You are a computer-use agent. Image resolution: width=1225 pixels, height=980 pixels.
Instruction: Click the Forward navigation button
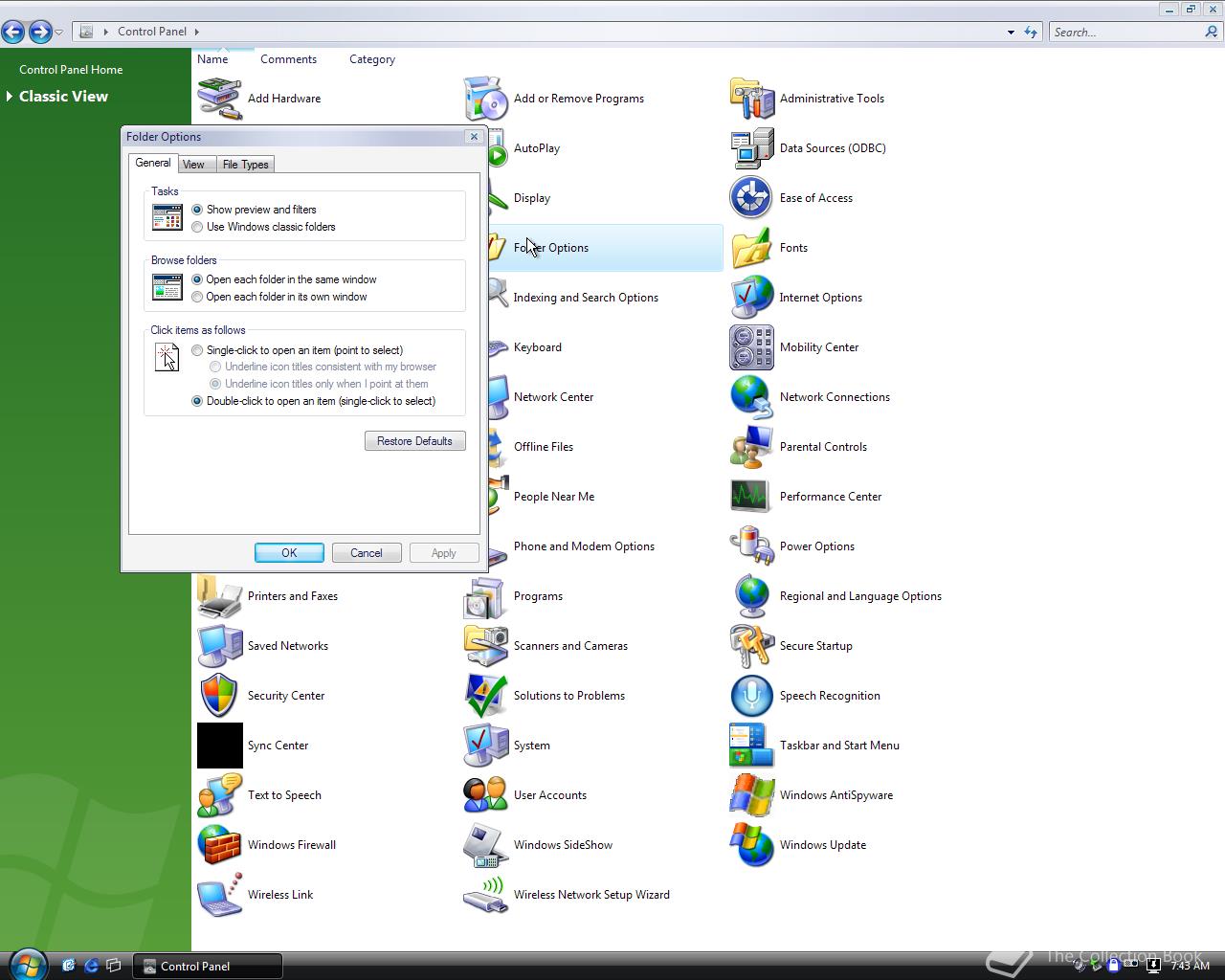(40, 32)
